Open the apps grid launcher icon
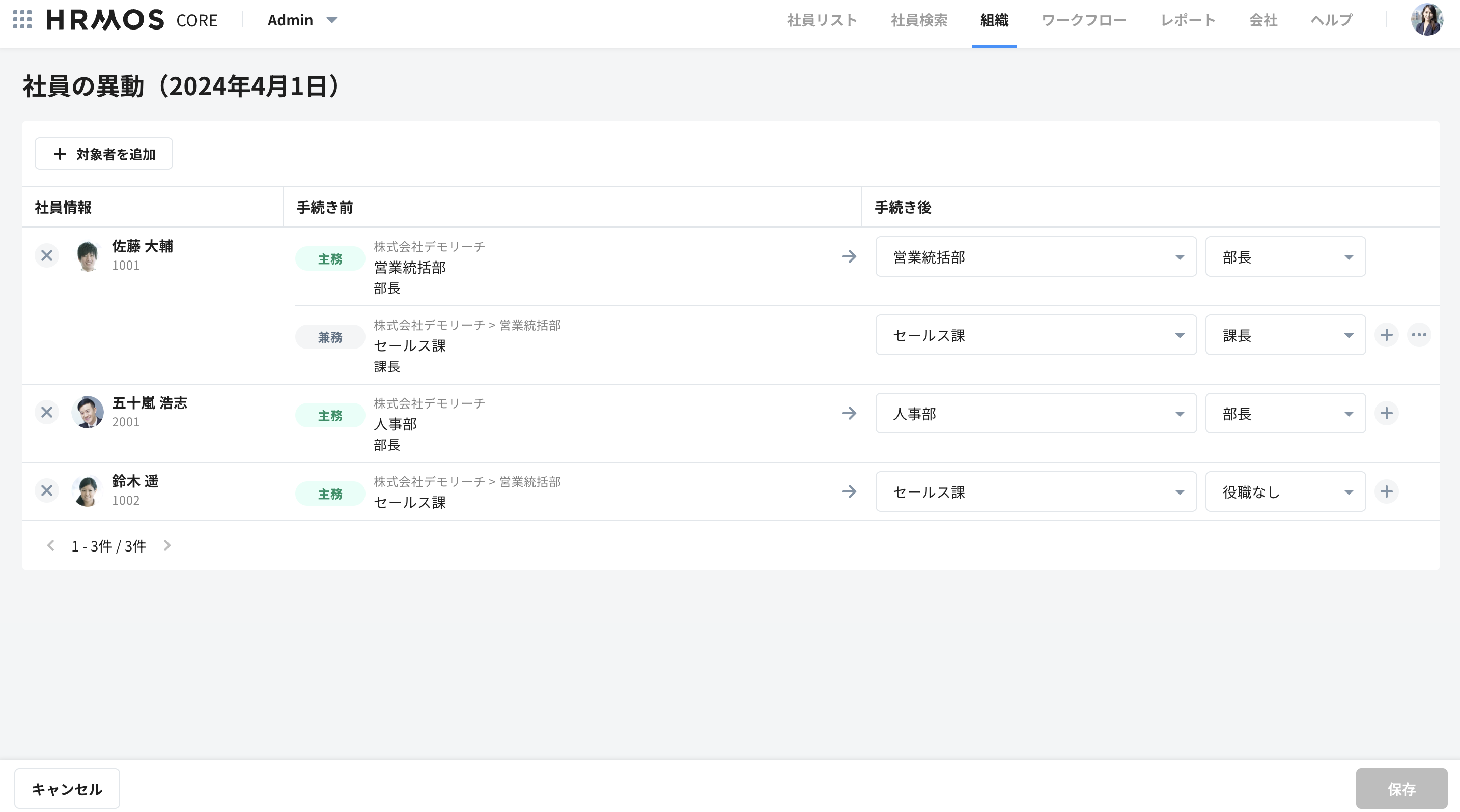This screenshot has height=812, width=1460. click(22, 20)
